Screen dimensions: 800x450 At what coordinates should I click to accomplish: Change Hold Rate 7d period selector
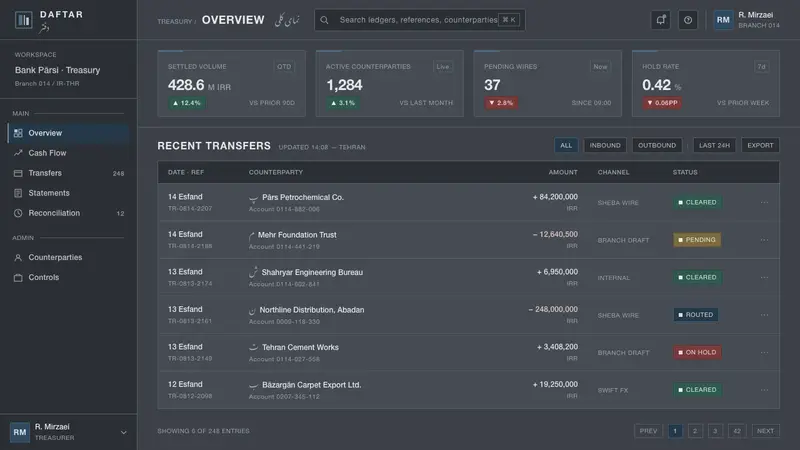pos(761,67)
